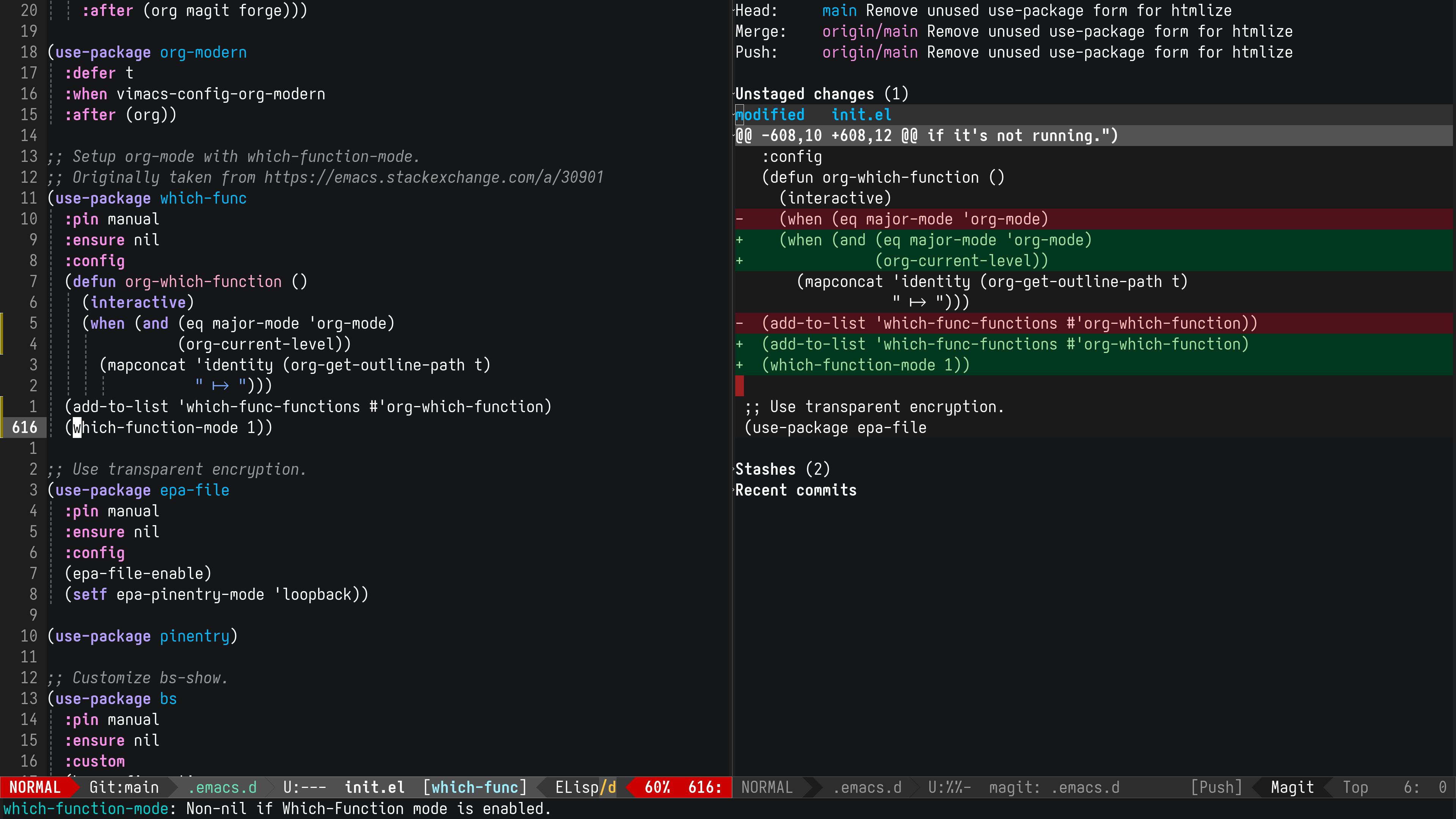Expand the Recent commits section

[796, 490]
